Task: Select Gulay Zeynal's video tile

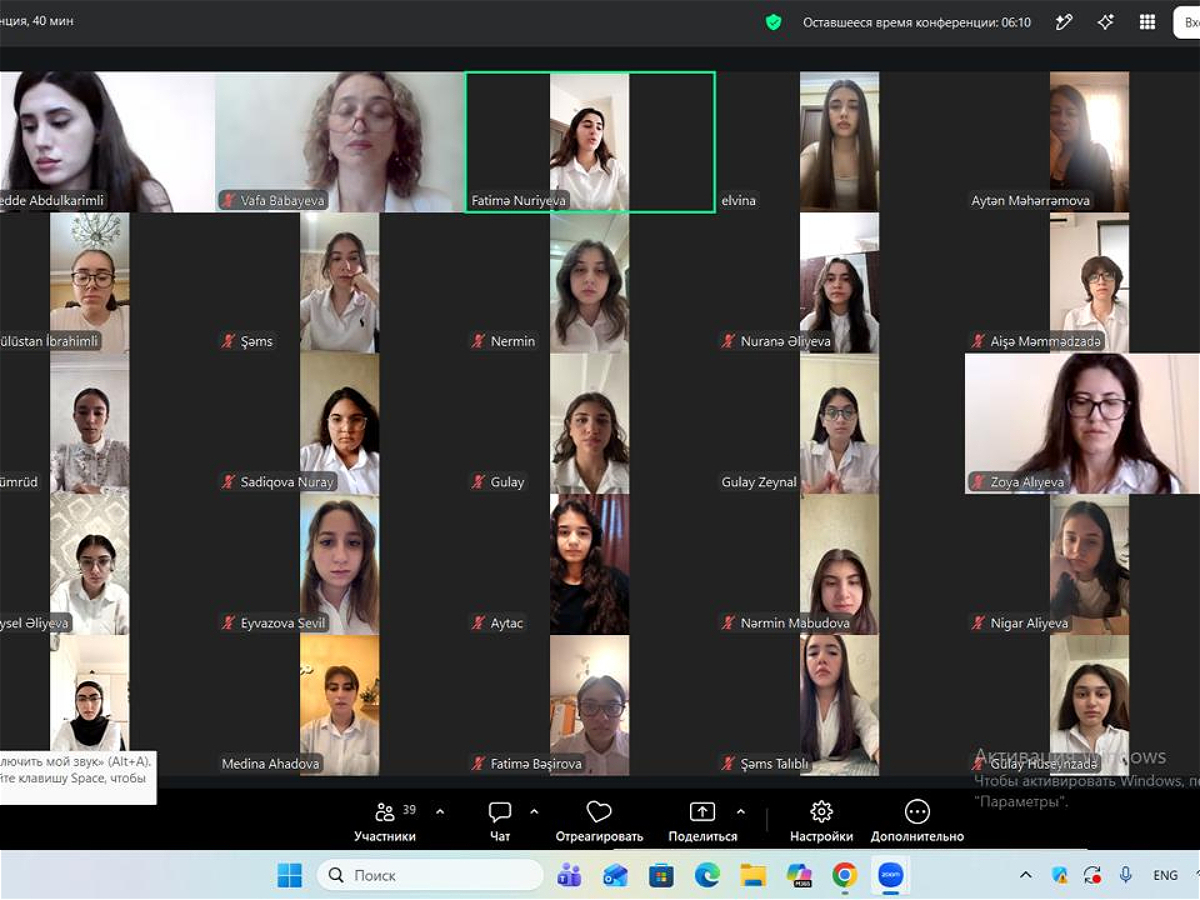Action: [840, 423]
